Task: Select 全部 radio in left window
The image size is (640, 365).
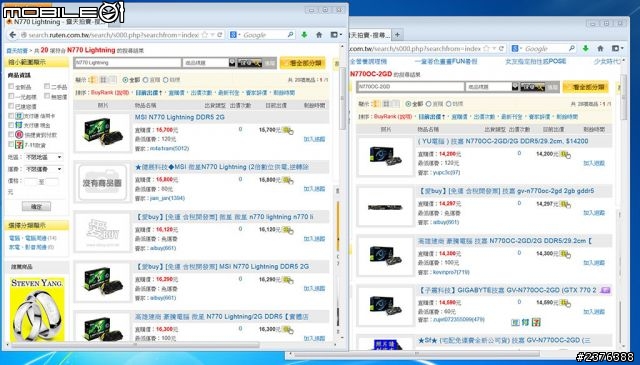Action: click(x=125, y=80)
